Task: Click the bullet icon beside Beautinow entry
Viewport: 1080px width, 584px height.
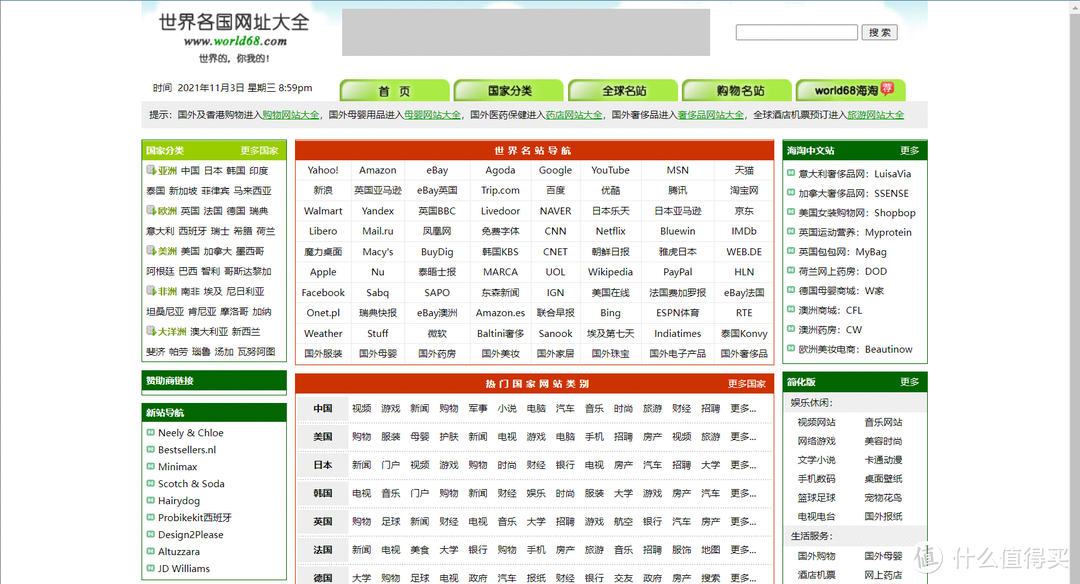Action: coord(791,348)
